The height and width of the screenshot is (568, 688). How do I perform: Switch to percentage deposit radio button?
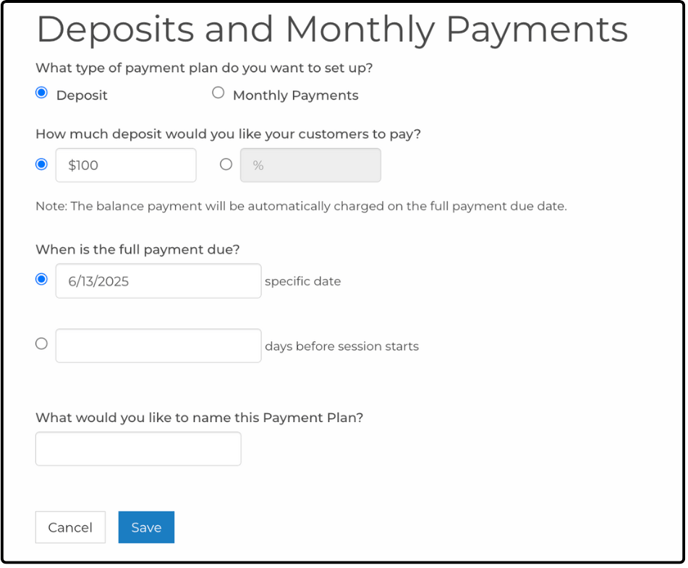coord(226,164)
